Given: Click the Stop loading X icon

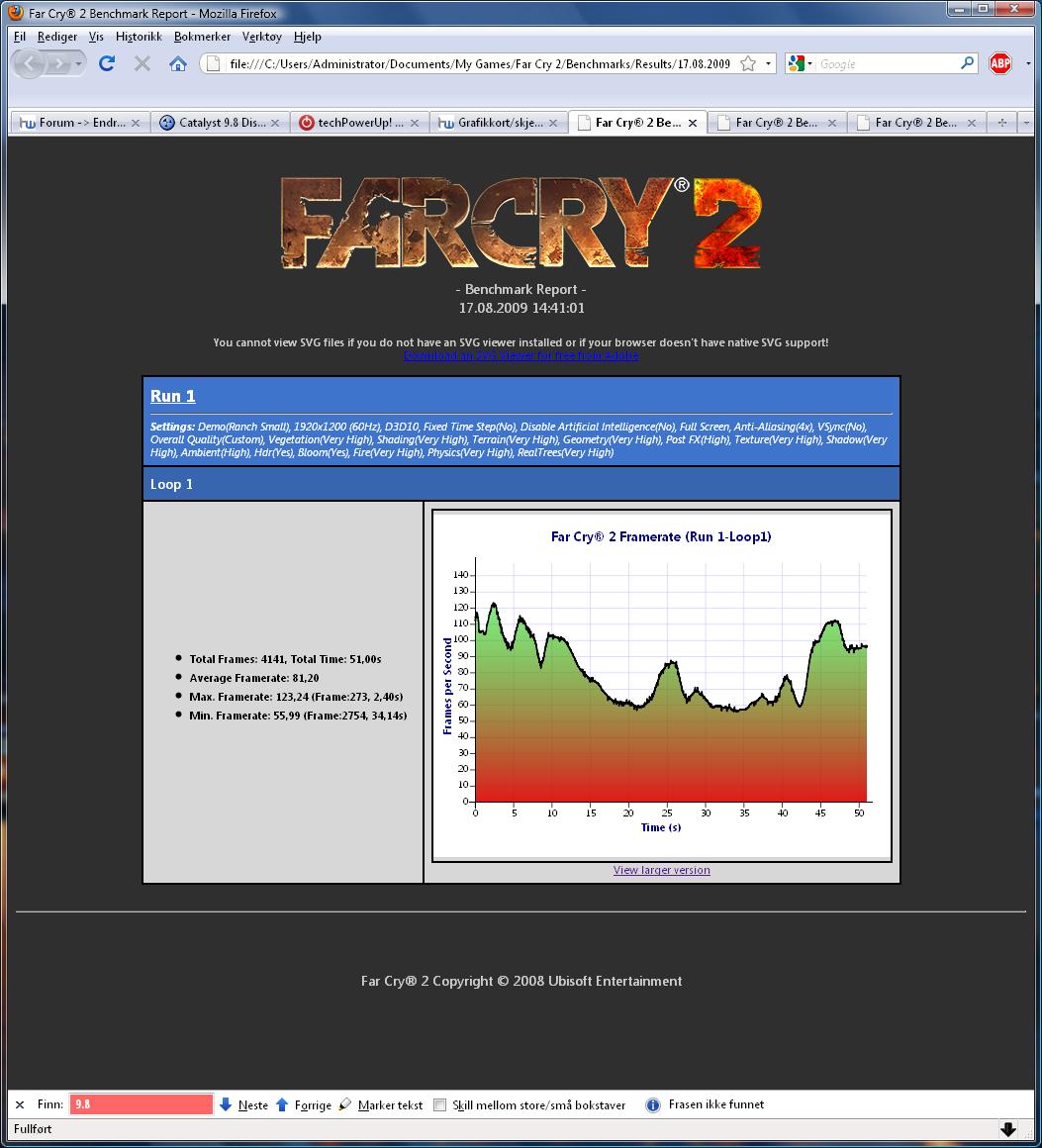Looking at the screenshot, I should pyautogui.click(x=142, y=63).
